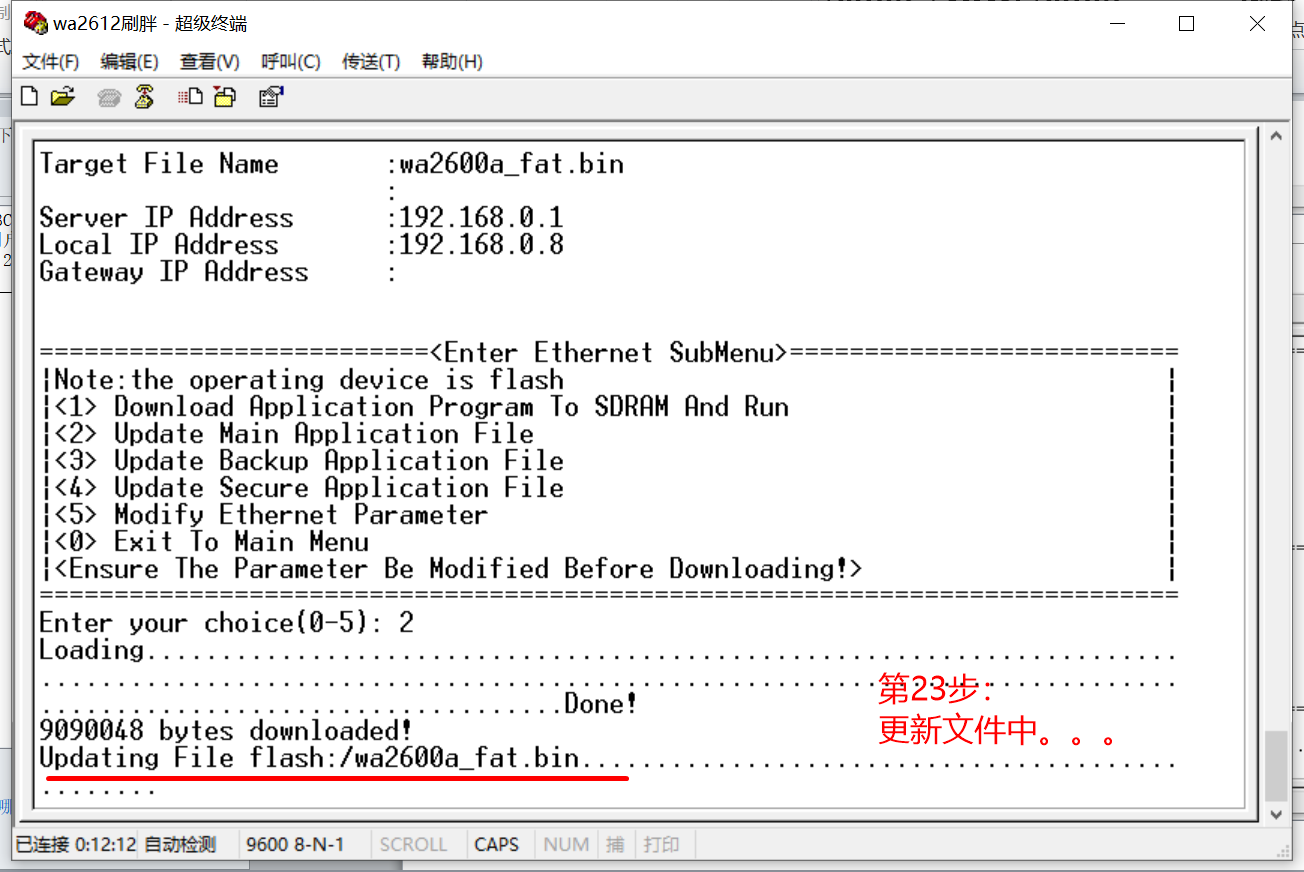This screenshot has width=1304, height=872.
Task: Click line <4> Update Secure Application File
Action: [309, 488]
